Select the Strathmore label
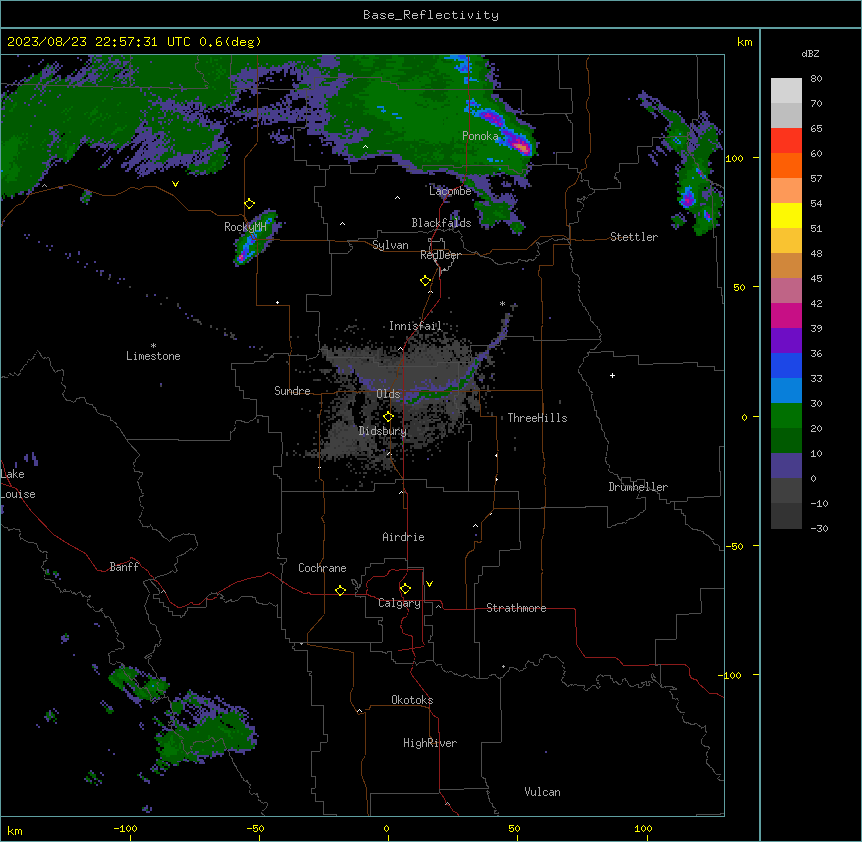The width and height of the screenshot is (862, 842). [516, 608]
